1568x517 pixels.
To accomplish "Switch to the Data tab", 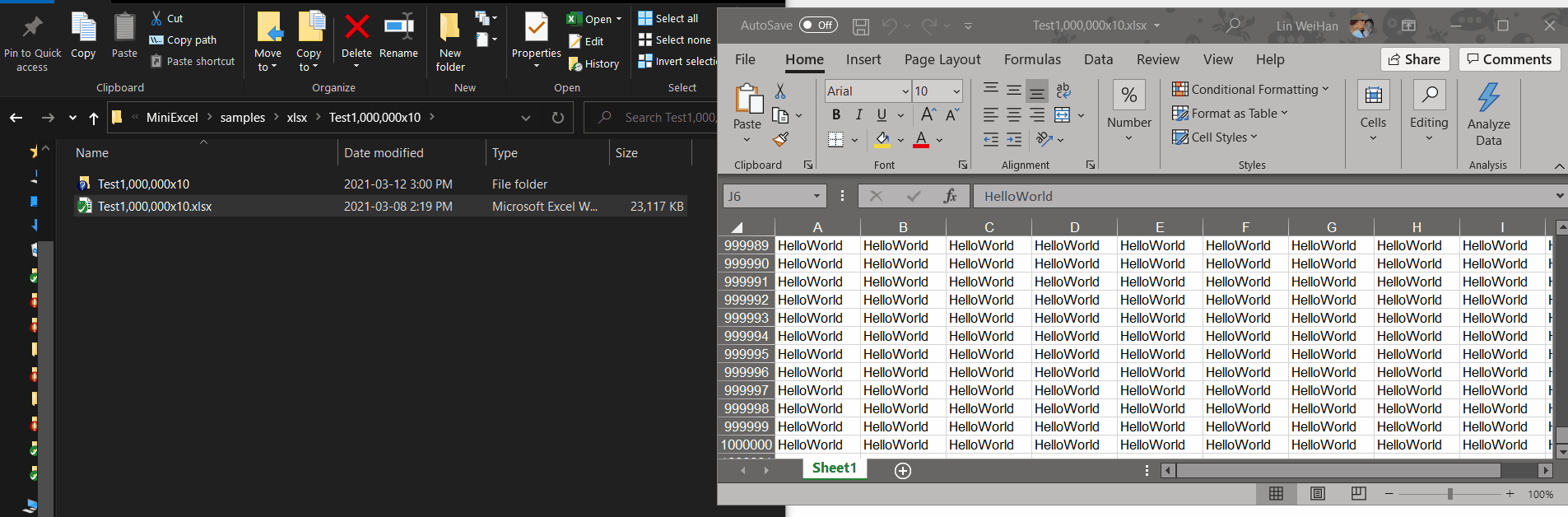I will click(x=1098, y=59).
